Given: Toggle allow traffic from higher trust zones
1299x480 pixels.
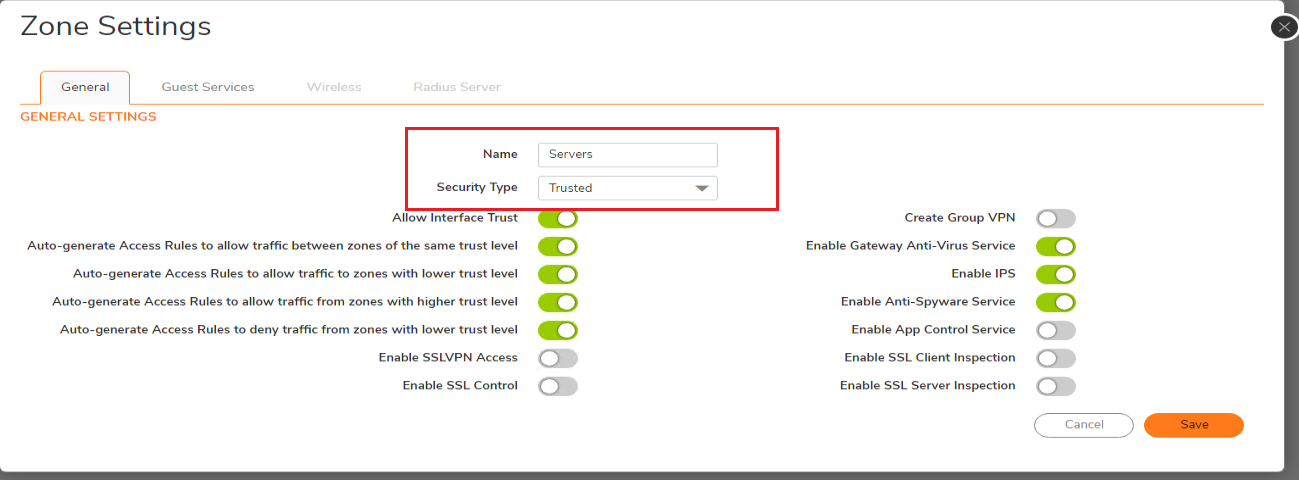Looking at the screenshot, I should coord(558,302).
